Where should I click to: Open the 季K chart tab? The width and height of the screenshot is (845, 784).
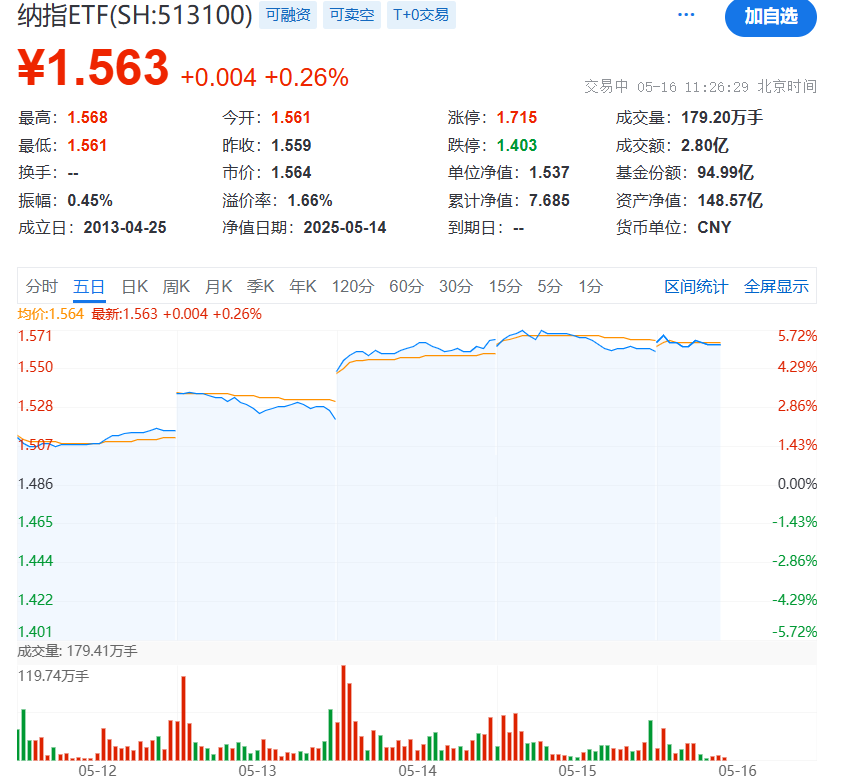pos(260,286)
